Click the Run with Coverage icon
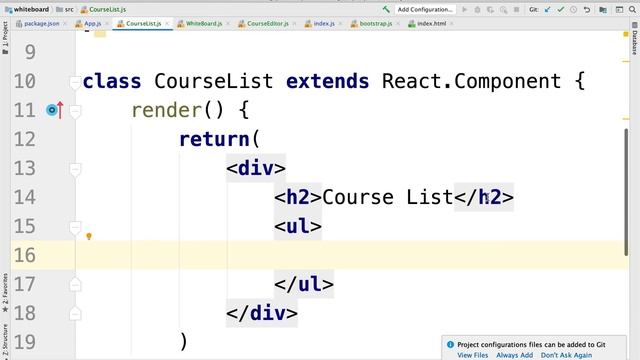Image resolution: width=640 pixels, height=360 pixels. click(x=490, y=9)
